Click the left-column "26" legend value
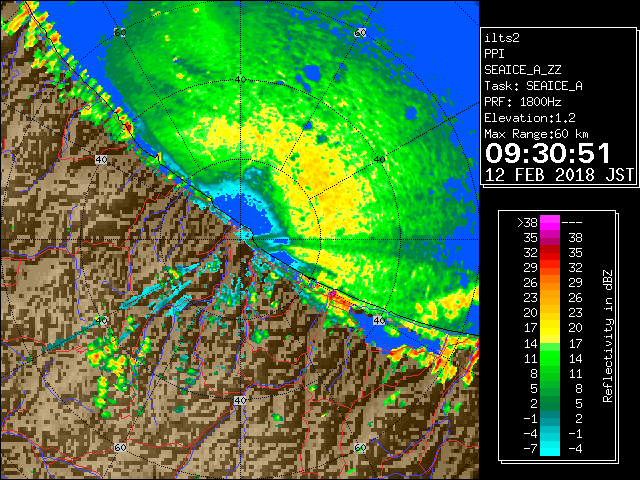Image resolution: width=640 pixels, height=480 pixels. click(531, 282)
